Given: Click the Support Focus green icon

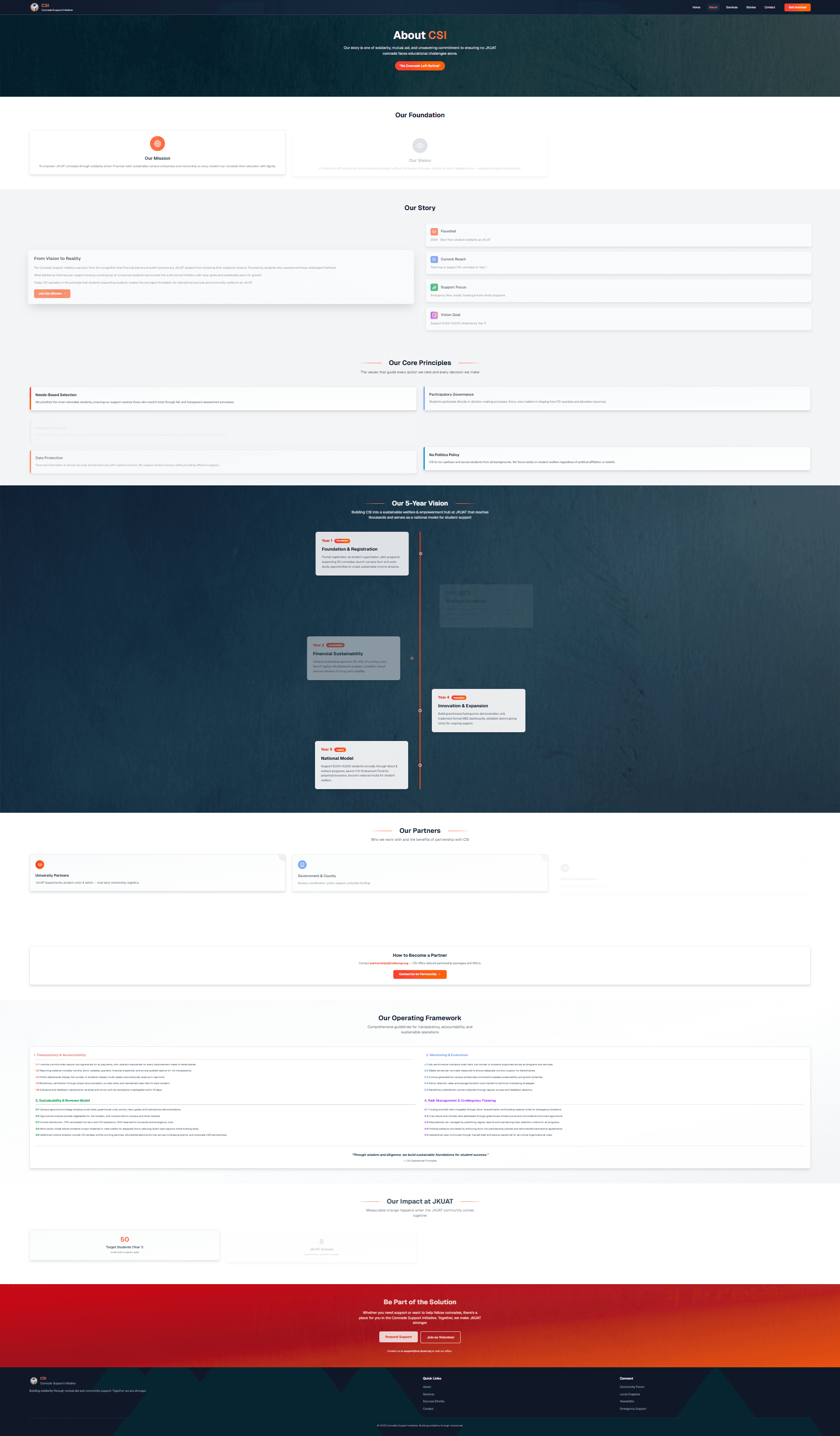Looking at the screenshot, I should point(434,287).
